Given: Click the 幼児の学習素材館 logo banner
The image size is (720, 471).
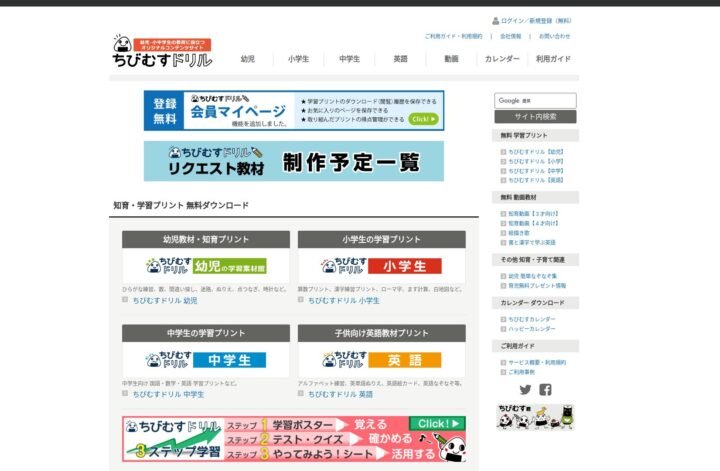Looking at the screenshot, I should point(205,267).
